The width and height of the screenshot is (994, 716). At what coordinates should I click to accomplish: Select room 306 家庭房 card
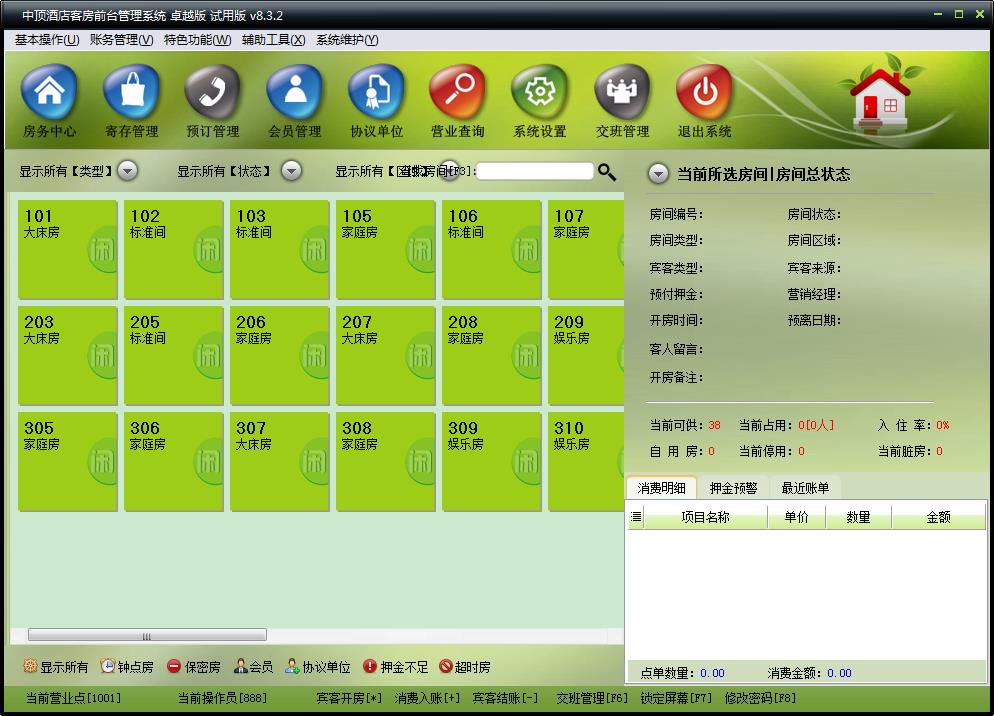click(x=174, y=461)
